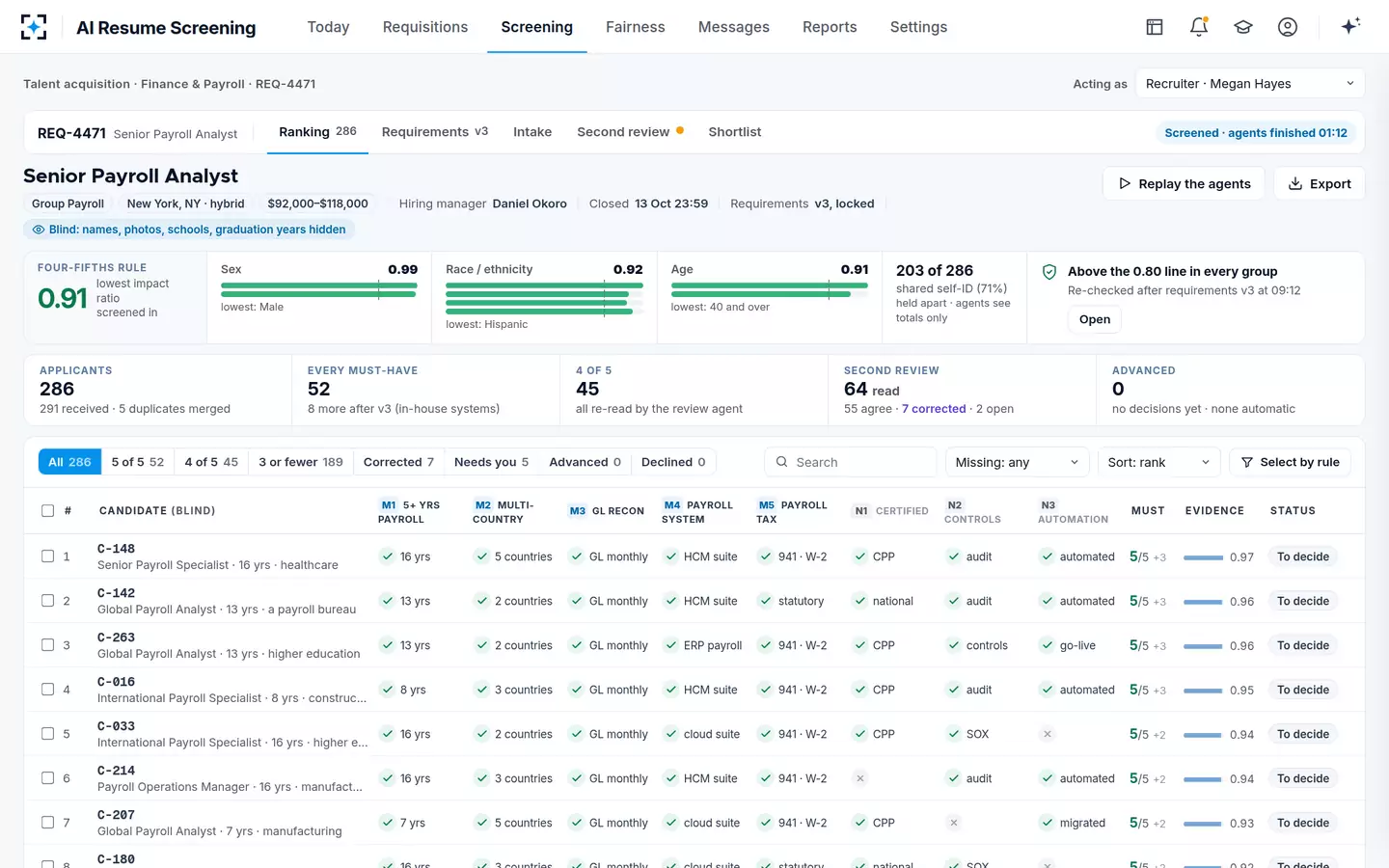
Task: Click the shield check icon in fairness card
Action: (x=1049, y=273)
